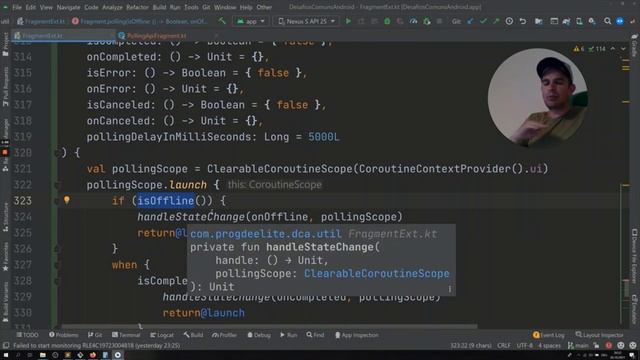Screen dimensions: 640x360
Task: Click the Windows Start button
Action: (x=5, y=355)
